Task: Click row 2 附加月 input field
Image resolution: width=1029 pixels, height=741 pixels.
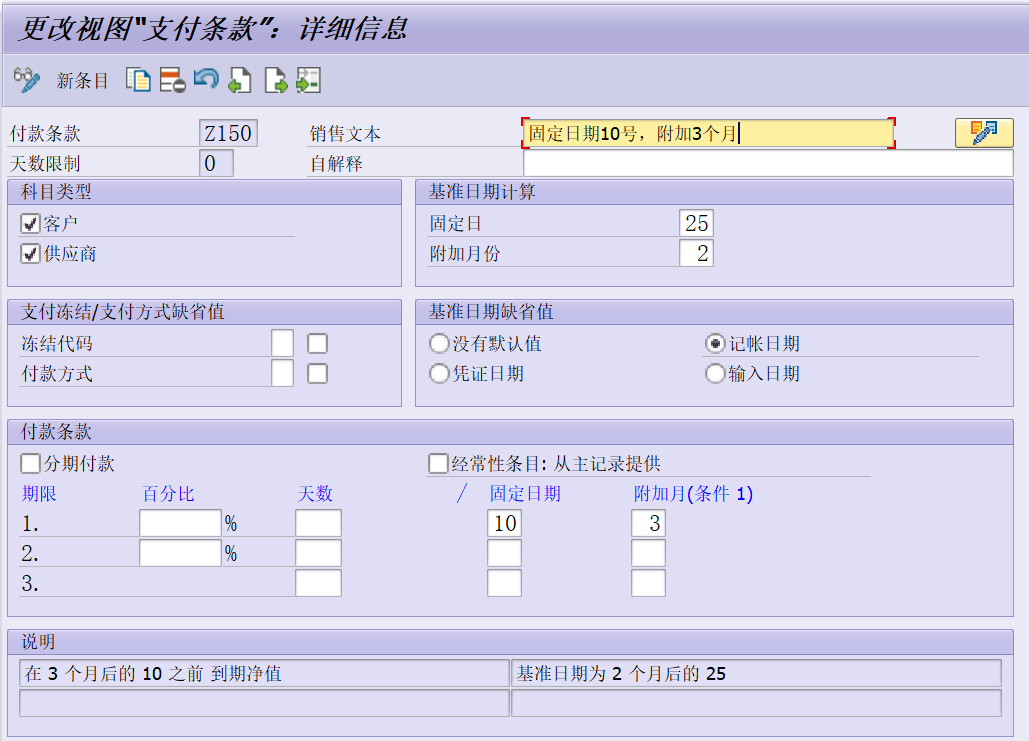Action: 648,553
